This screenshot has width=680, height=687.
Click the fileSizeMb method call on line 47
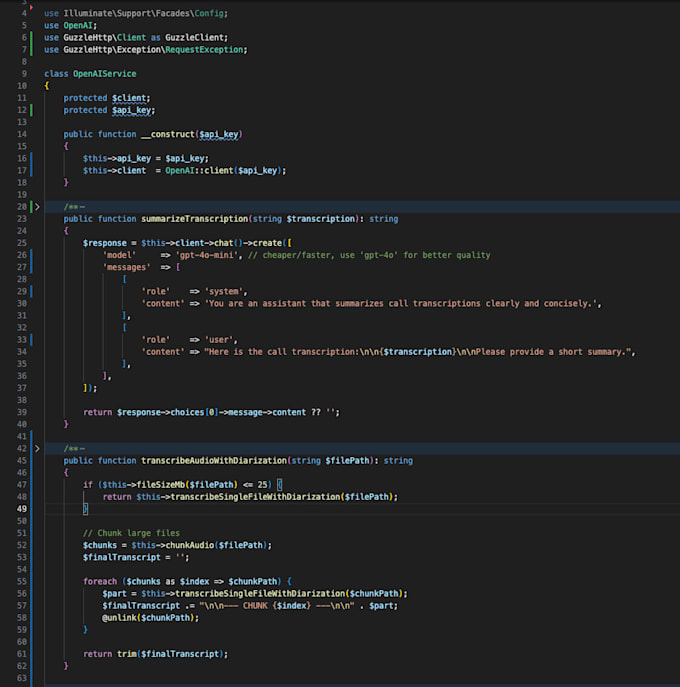160,485
